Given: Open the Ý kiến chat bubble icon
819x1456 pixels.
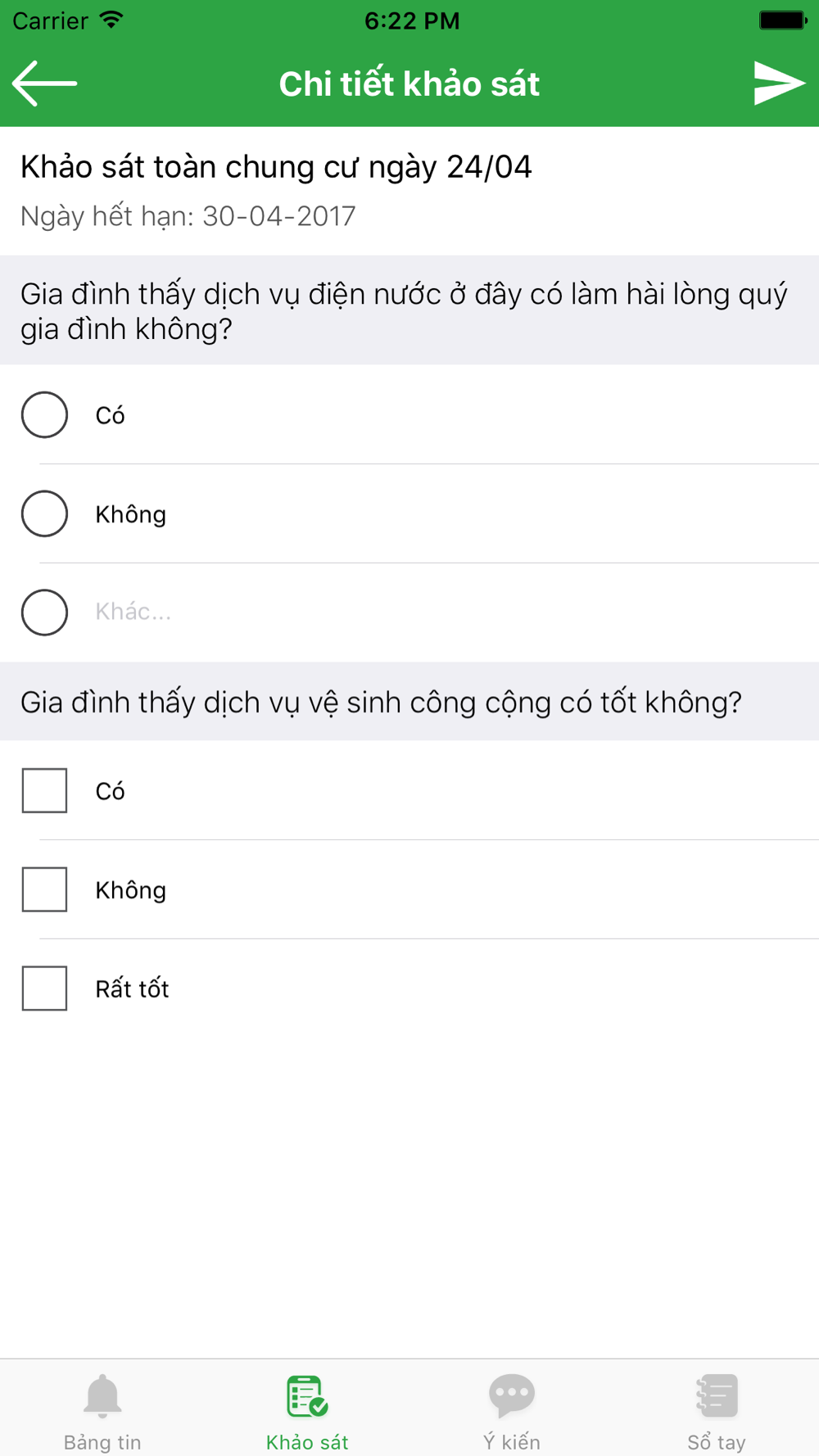Looking at the screenshot, I should [512, 1396].
